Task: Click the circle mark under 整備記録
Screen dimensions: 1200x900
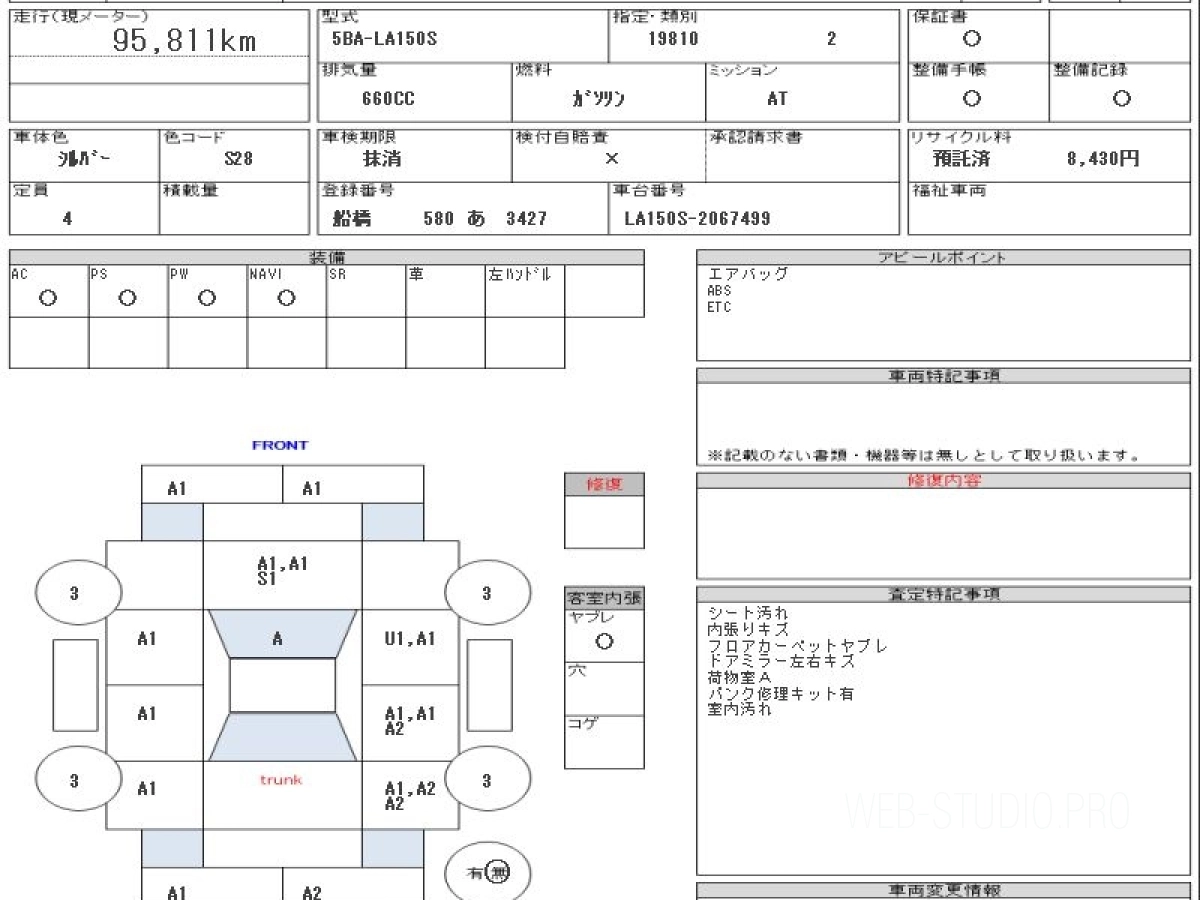Action: (1121, 98)
